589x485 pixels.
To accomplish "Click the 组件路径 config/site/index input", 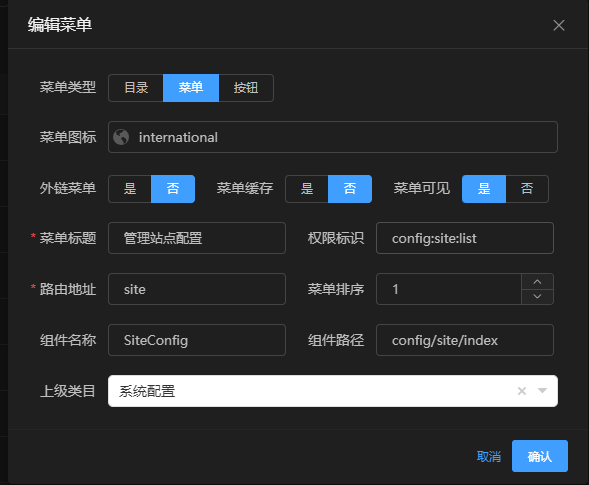I will (465, 340).
